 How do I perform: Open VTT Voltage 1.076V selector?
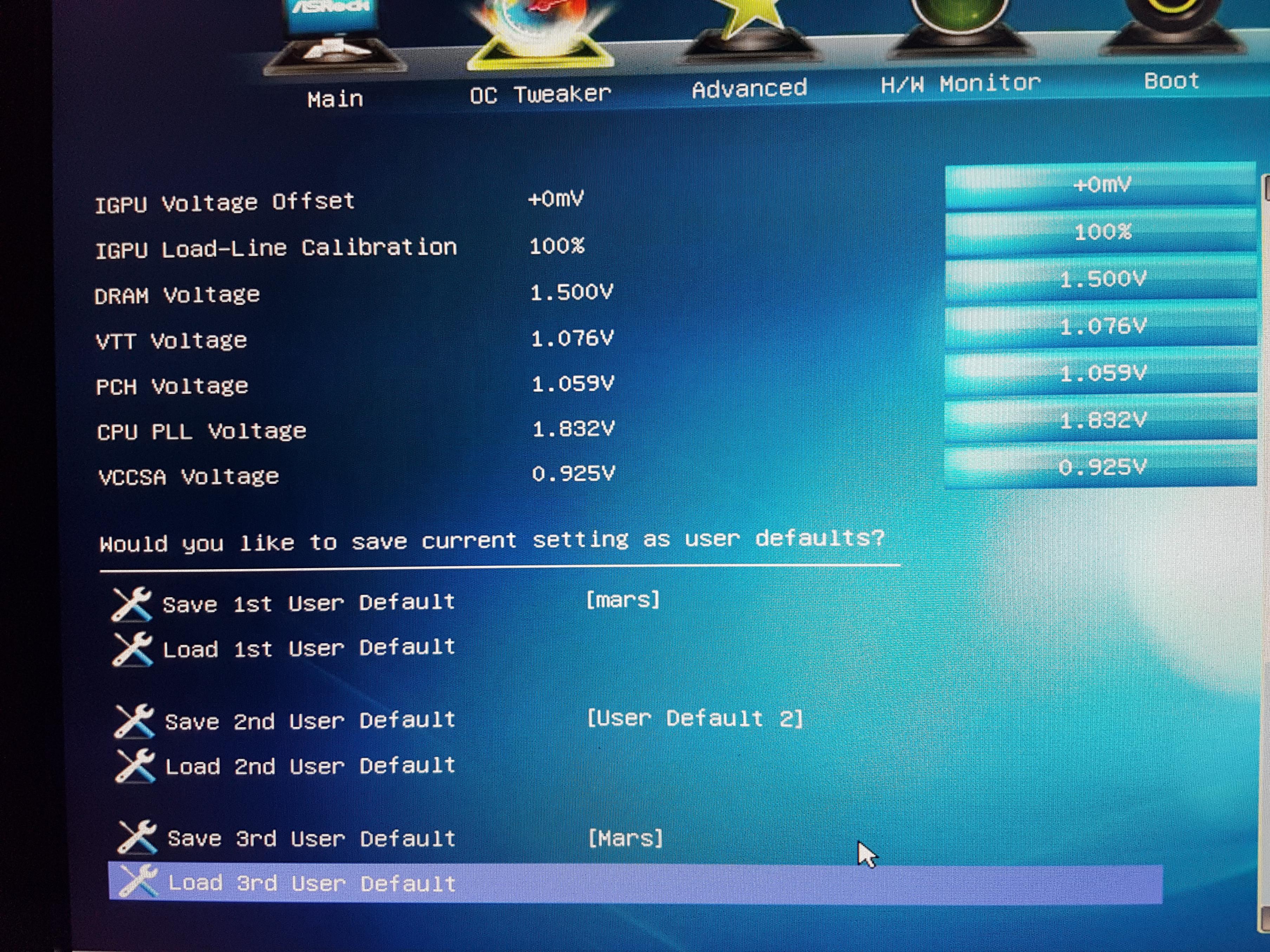pyautogui.click(x=1101, y=327)
